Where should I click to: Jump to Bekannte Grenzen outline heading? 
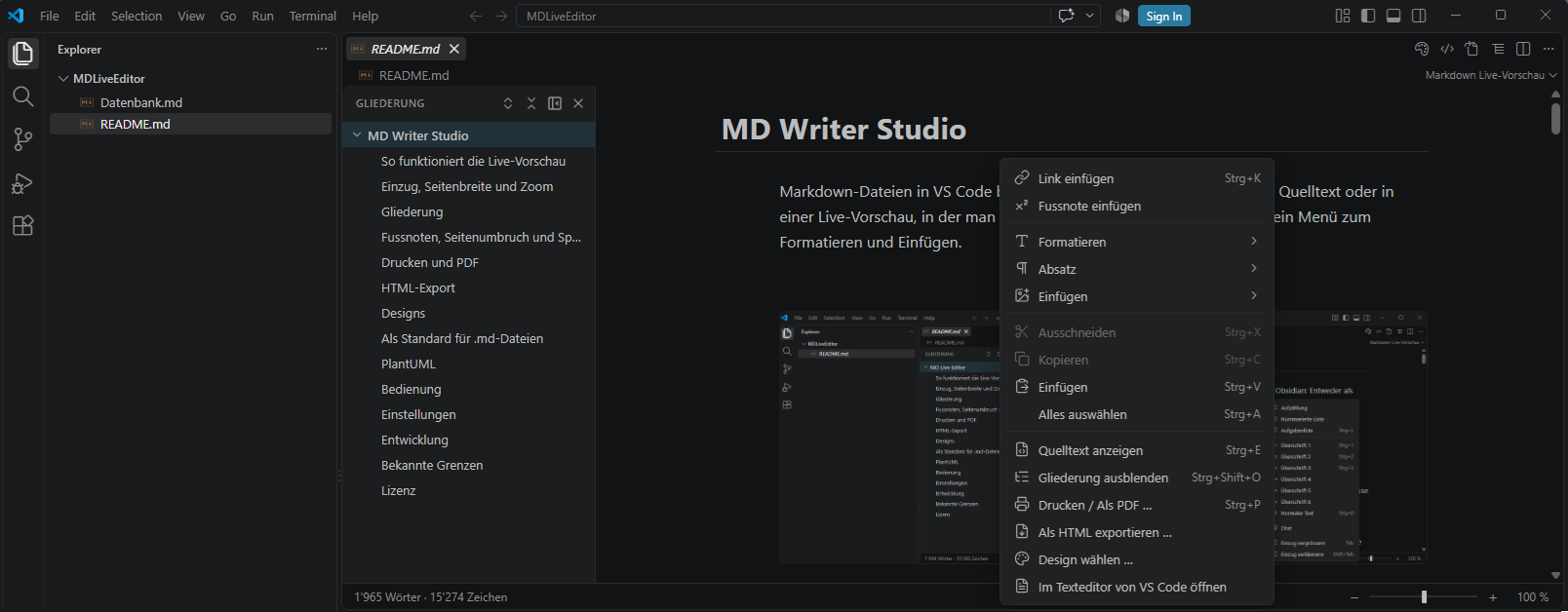(x=432, y=465)
